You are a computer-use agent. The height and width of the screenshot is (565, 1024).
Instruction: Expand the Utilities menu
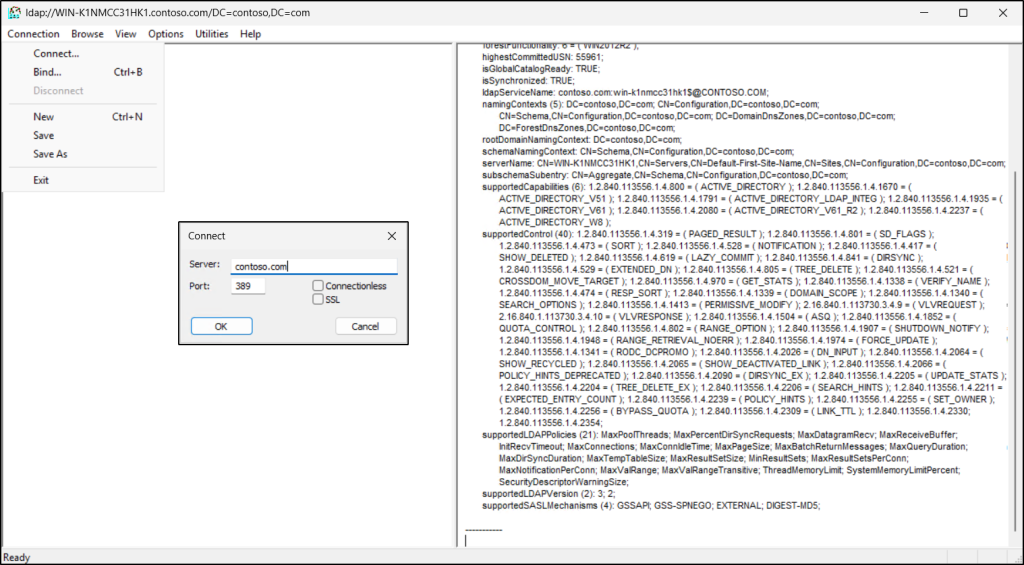pyautogui.click(x=211, y=34)
